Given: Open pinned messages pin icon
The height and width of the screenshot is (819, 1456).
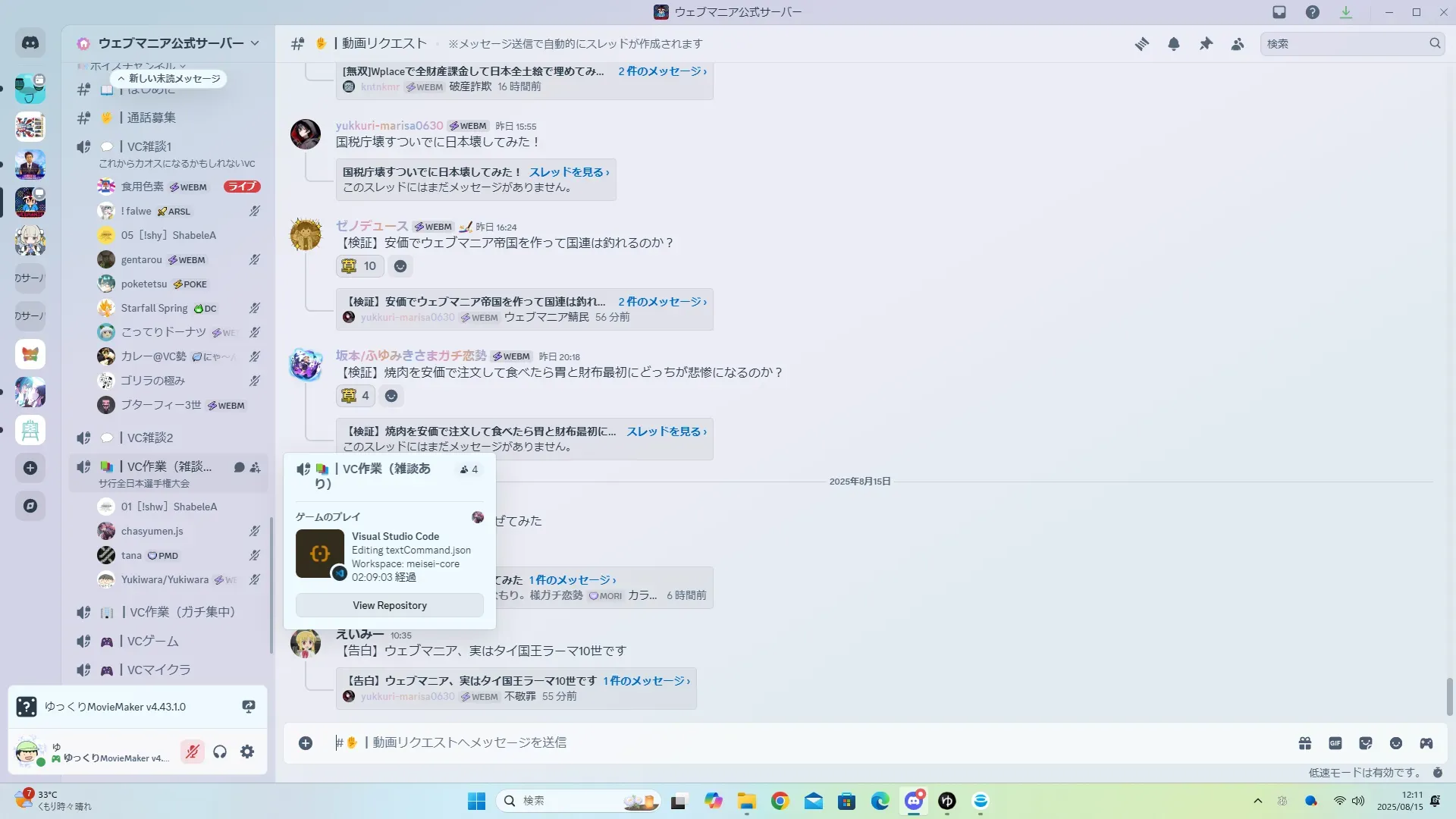Looking at the screenshot, I should [1206, 44].
